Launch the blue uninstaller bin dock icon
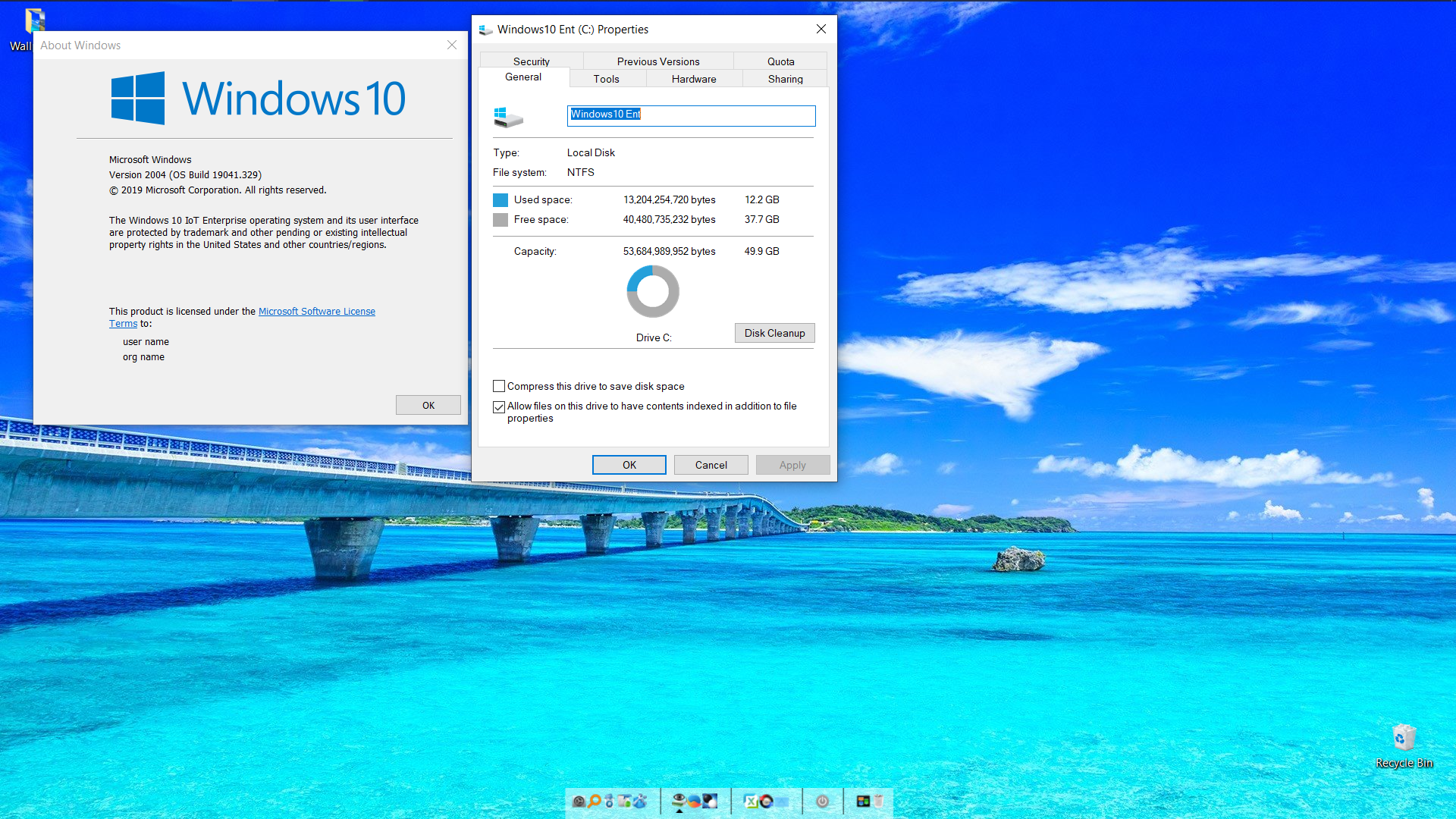Image resolution: width=1456 pixels, height=819 pixels. coord(609,801)
